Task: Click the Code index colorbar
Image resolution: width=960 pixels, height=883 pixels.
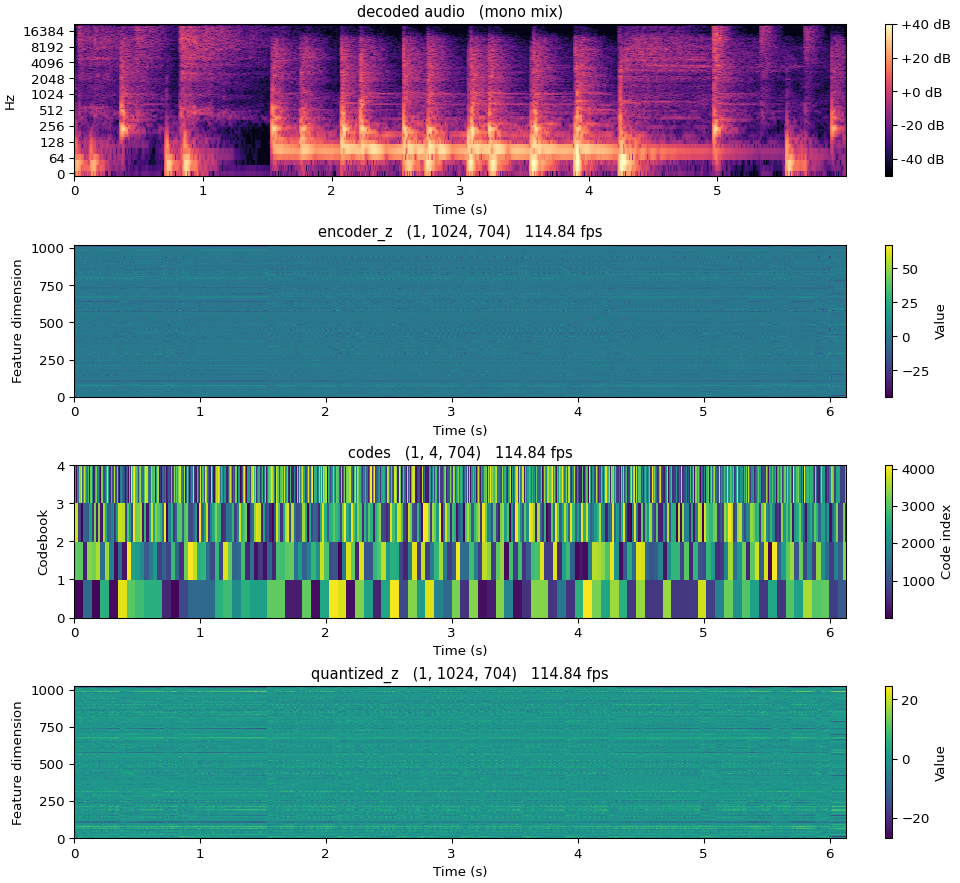Action: coord(889,542)
